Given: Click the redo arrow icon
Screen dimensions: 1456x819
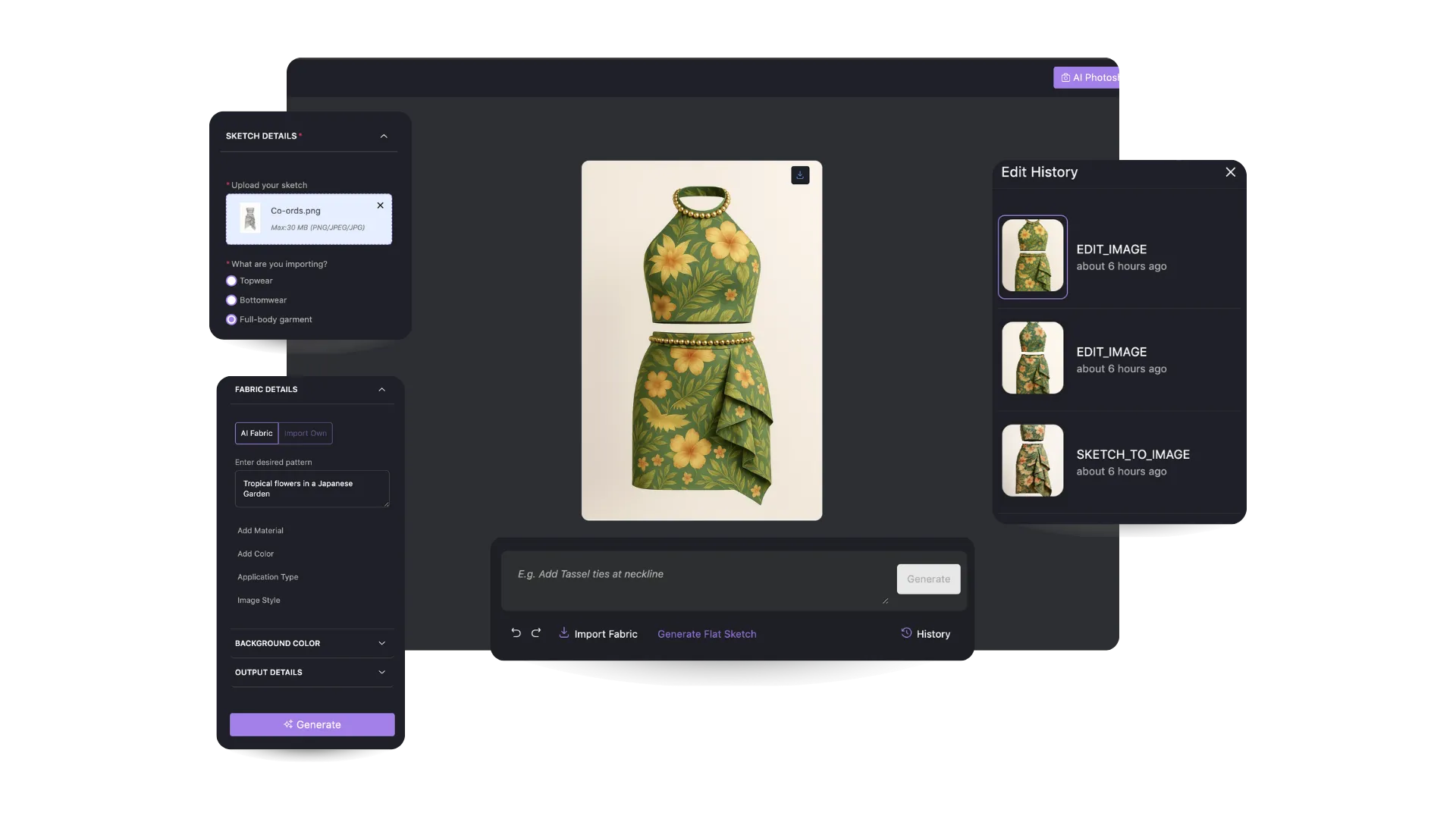Looking at the screenshot, I should 536,632.
